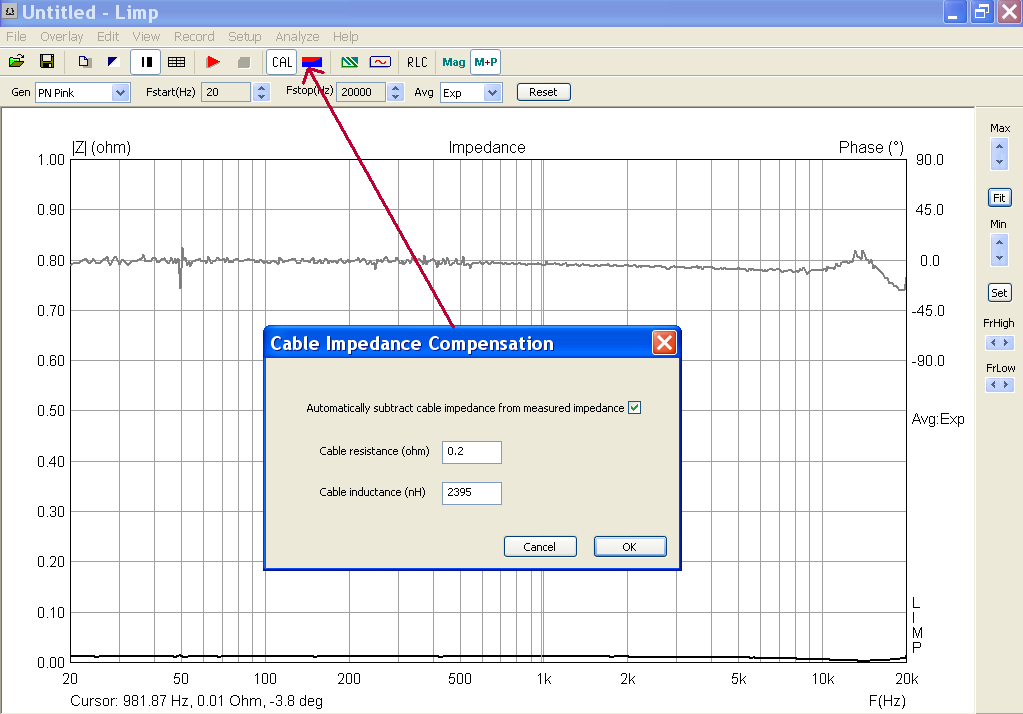Close the Cable Impedance Compensation dialog

tap(664, 343)
